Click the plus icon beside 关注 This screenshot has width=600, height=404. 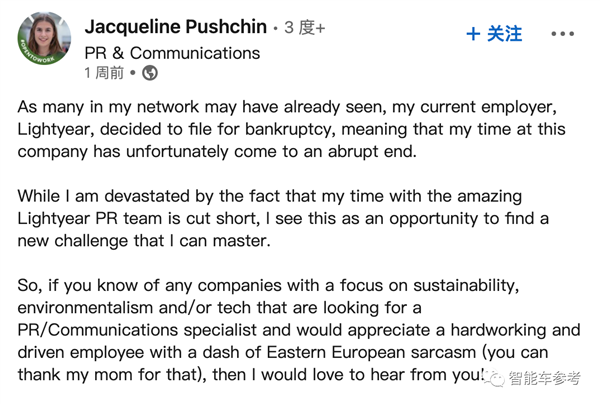(x=473, y=34)
